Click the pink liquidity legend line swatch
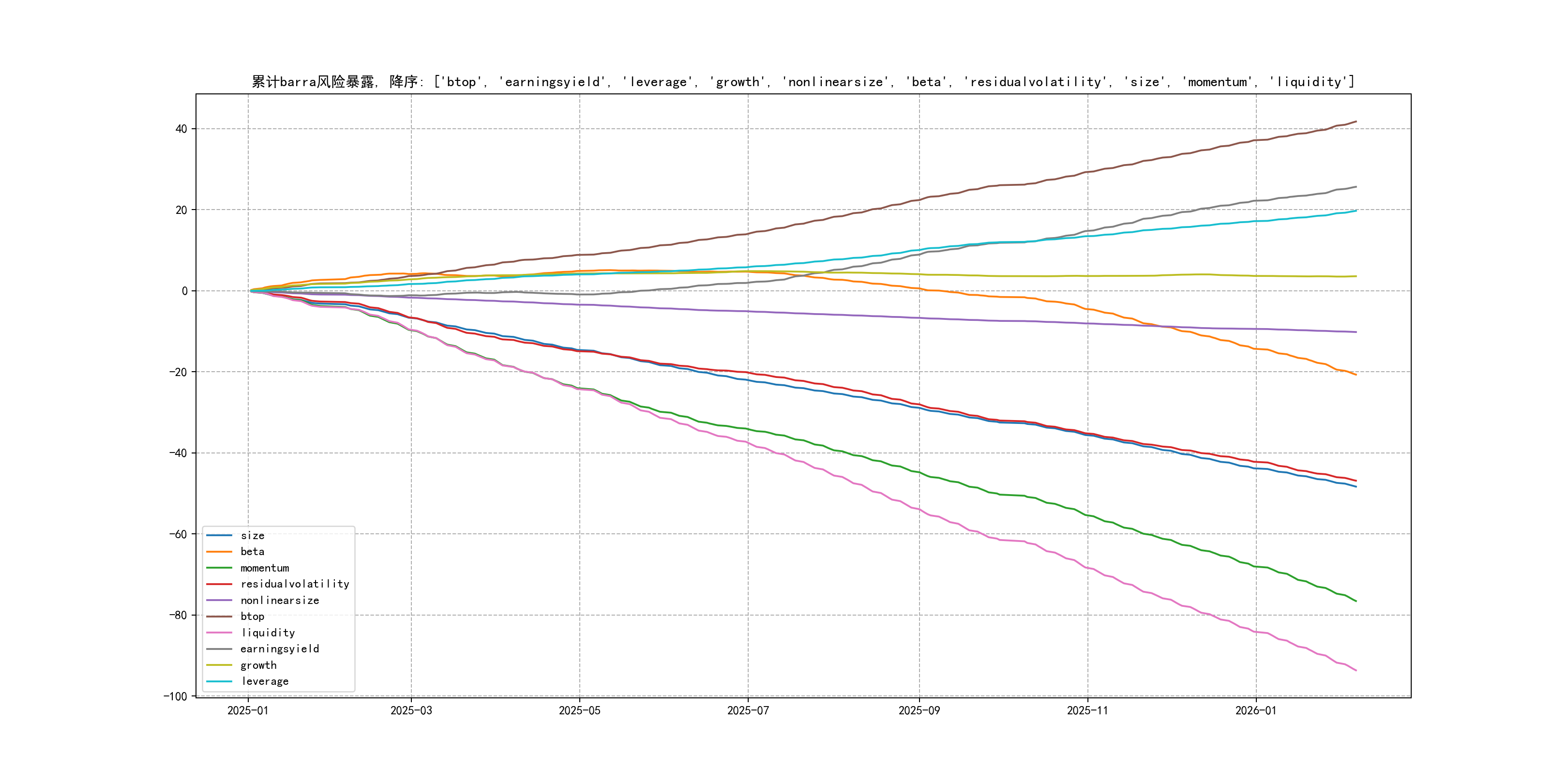 click(x=219, y=633)
